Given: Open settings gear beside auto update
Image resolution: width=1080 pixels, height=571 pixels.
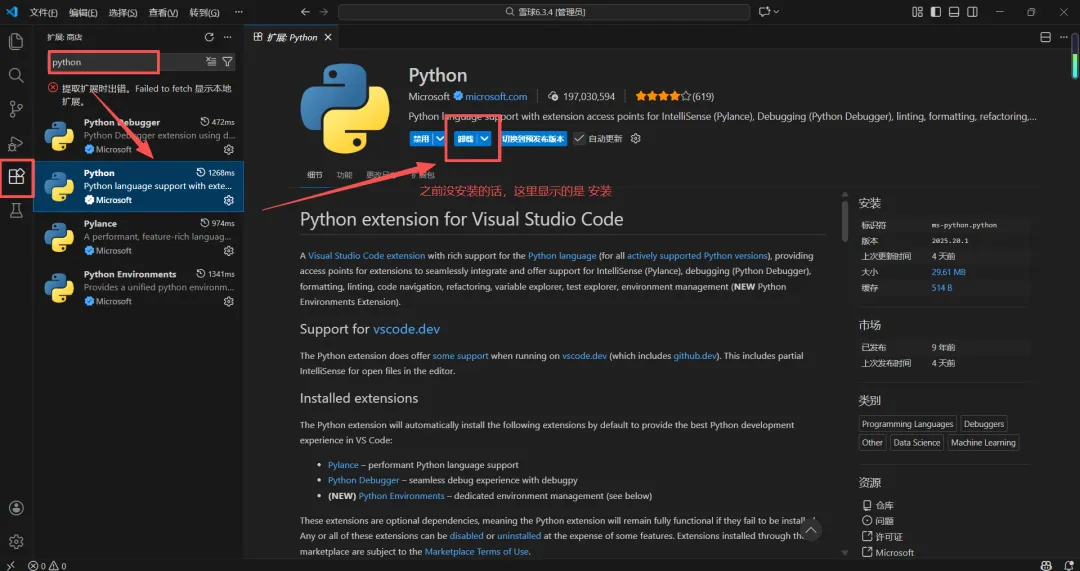Looking at the screenshot, I should [x=636, y=138].
